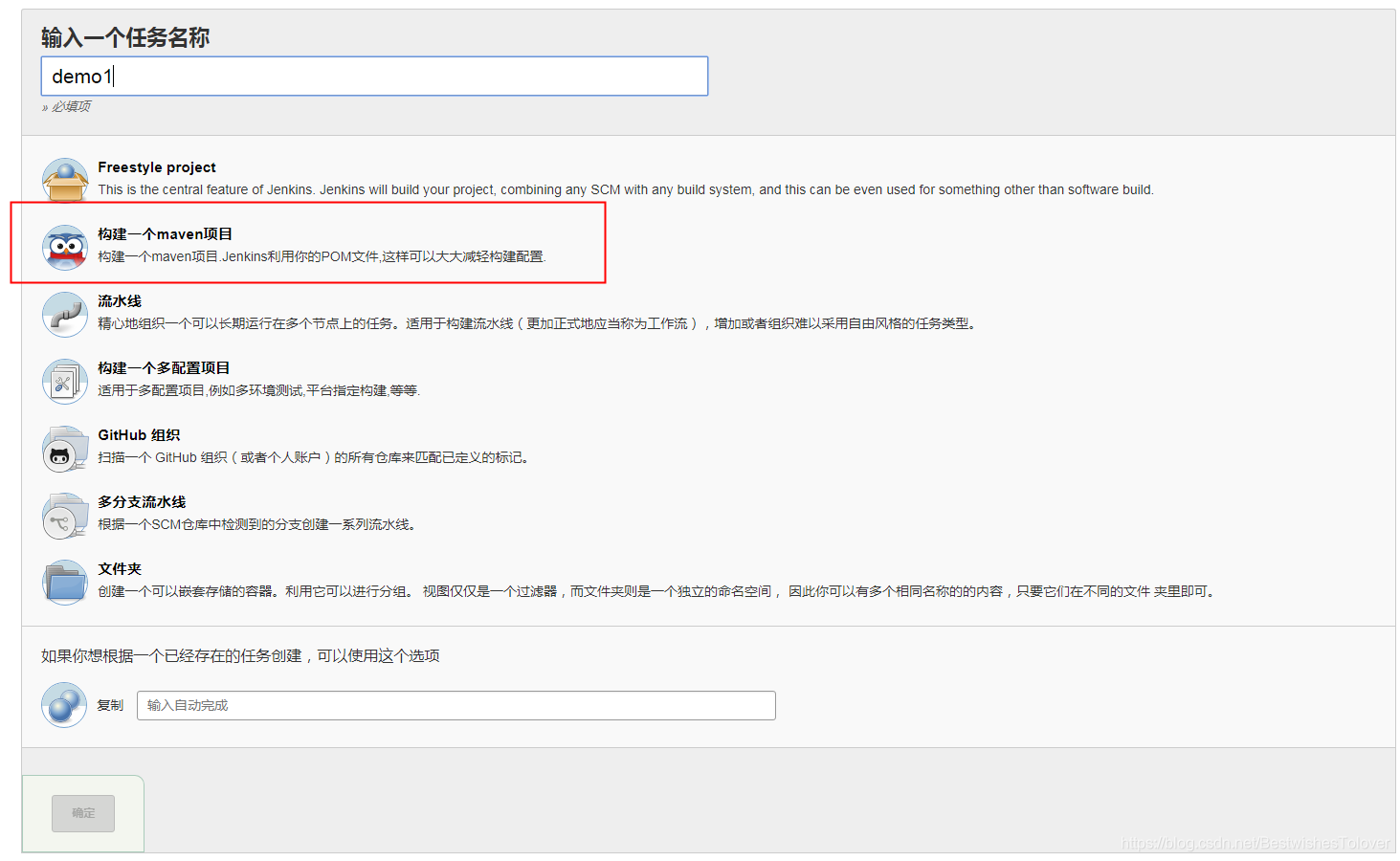Viewport: 1400px width, 861px height.
Task: Select the 文件夹 title
Action: coord(120,569)
